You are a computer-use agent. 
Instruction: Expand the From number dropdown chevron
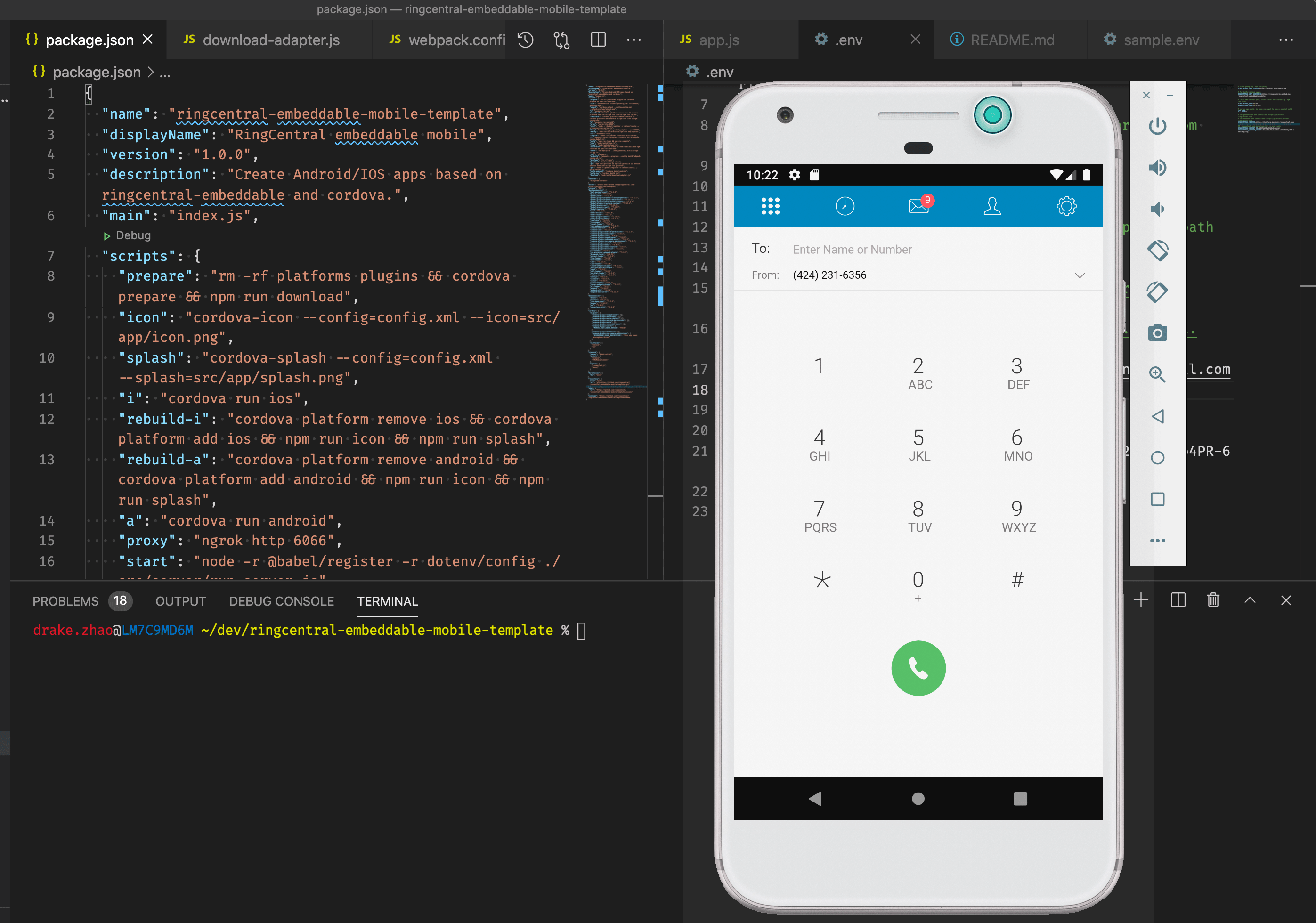point(1080,275)
